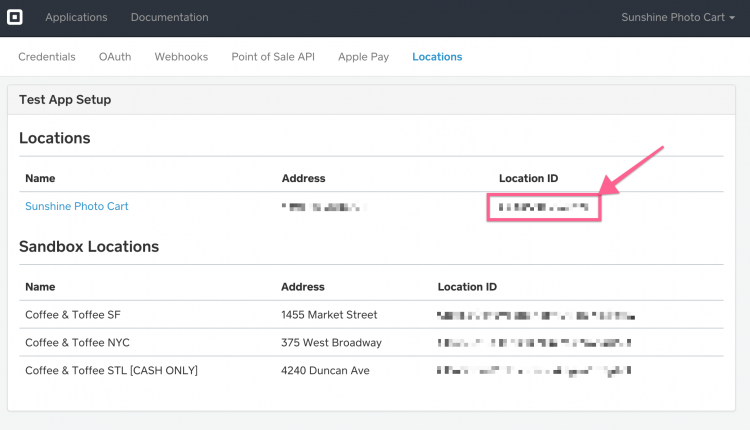Viewport: 750px width, 430px height.
Task: Click Address column header in Sandbox table
Action: point(303,287)
